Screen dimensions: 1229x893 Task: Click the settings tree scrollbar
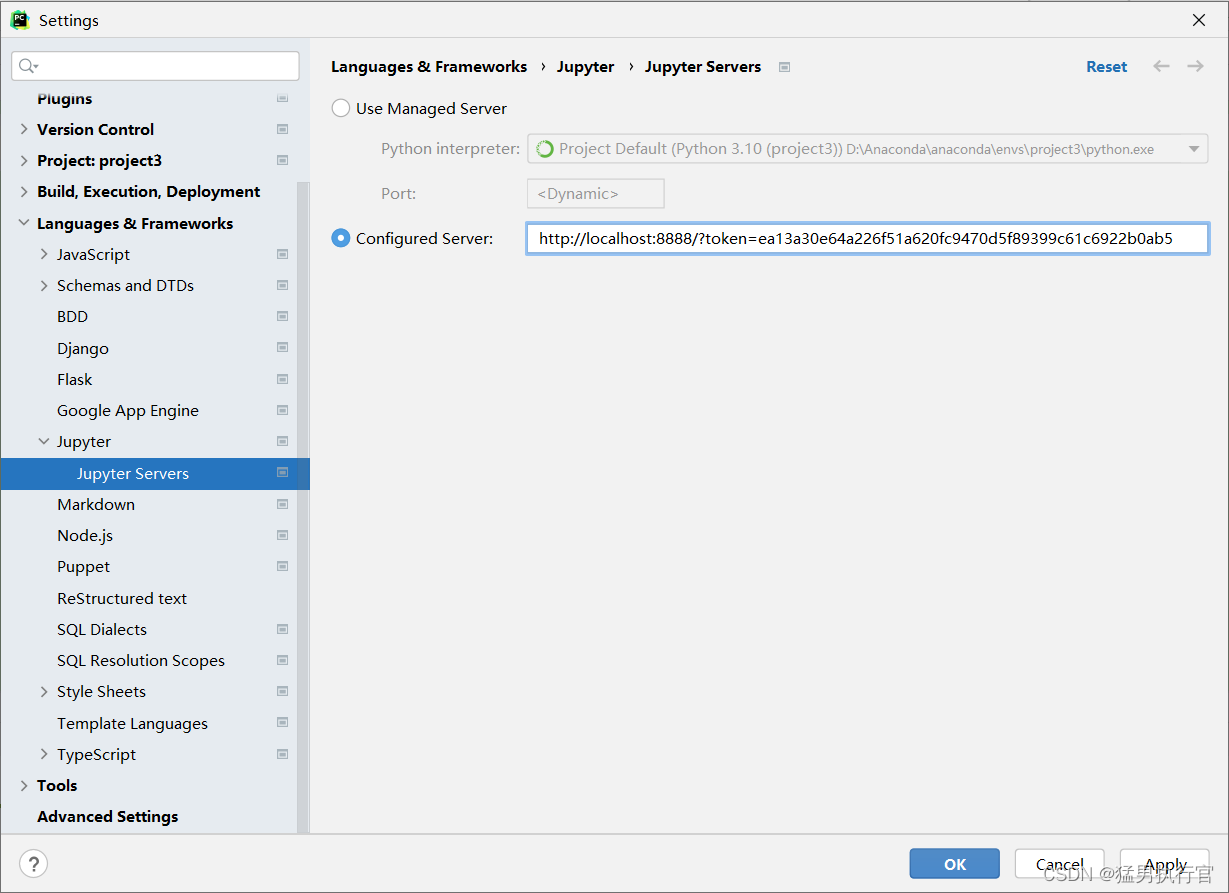[x=303, y=507]
